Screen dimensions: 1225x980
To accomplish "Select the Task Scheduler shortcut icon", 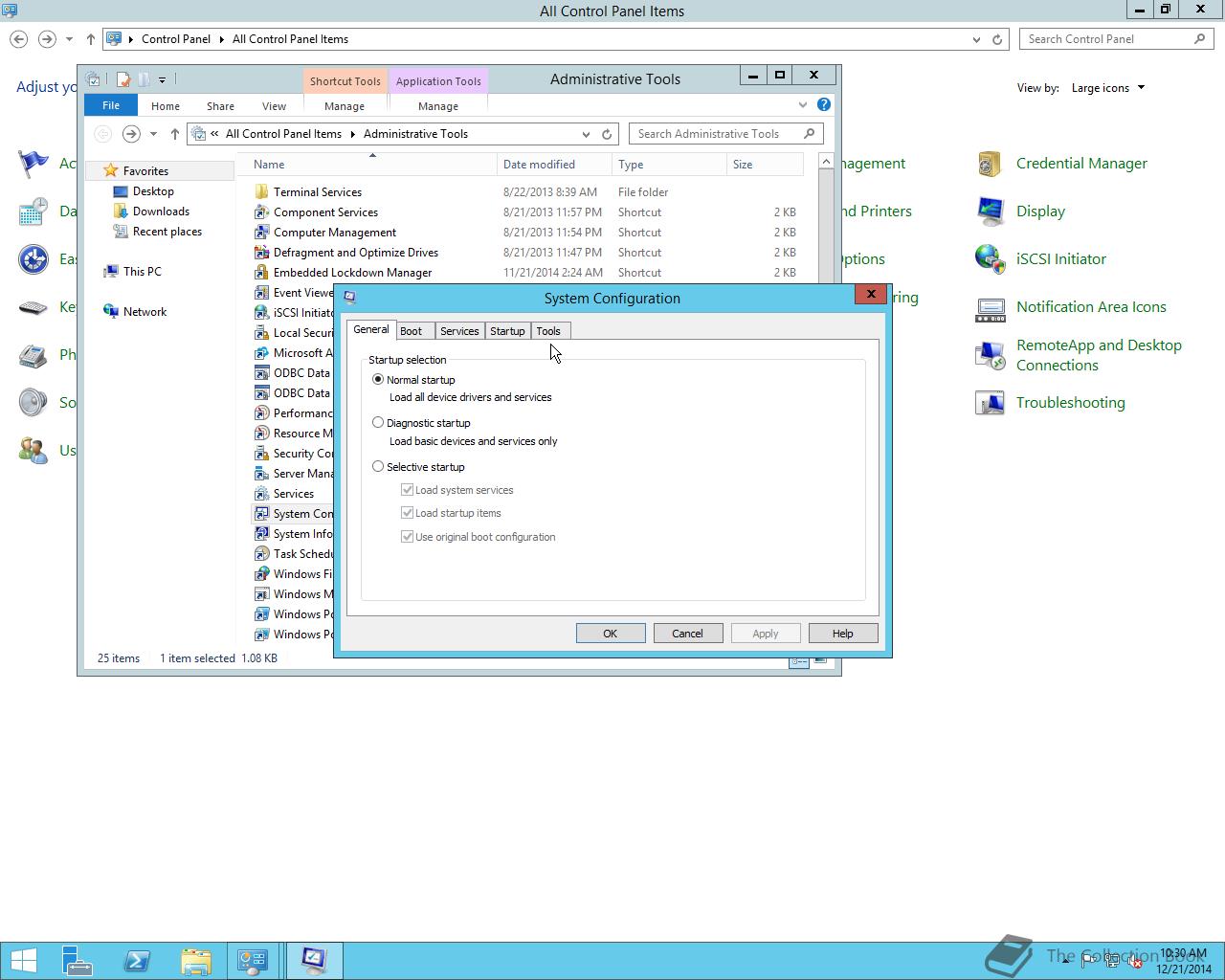I will coord(261,554).
